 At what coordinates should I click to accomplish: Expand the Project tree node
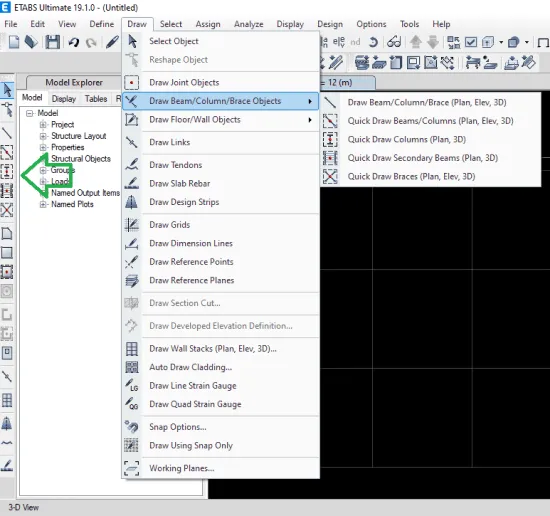point(43,125)
